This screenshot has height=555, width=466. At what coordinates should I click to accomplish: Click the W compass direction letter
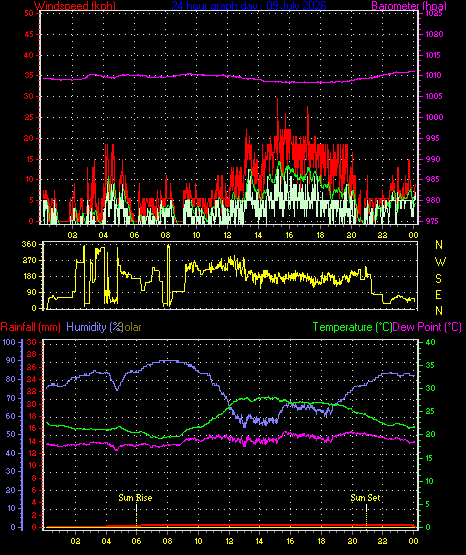coord(440,262)
